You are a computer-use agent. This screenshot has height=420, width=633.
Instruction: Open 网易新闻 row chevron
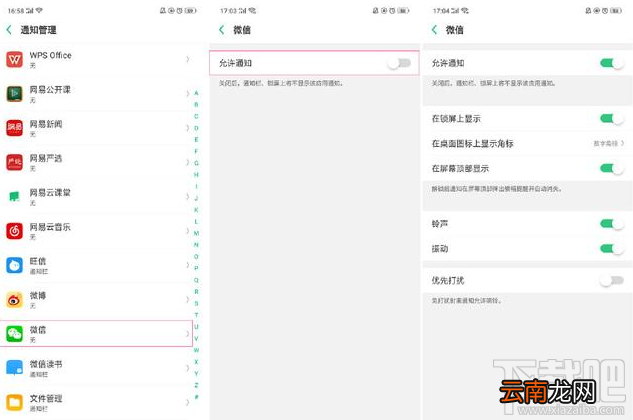coord(188,128)
